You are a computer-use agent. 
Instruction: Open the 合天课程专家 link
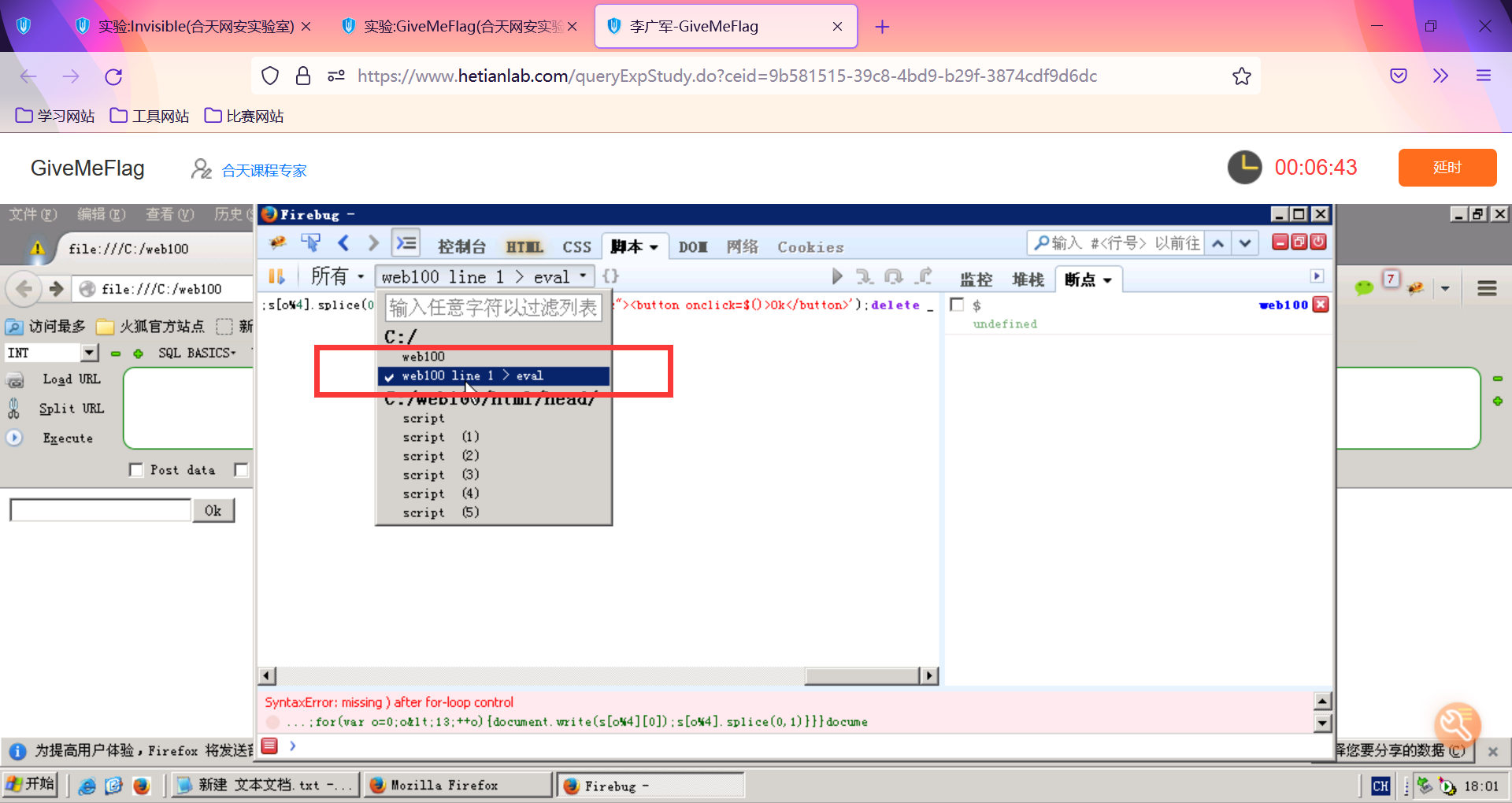[265, 170]
